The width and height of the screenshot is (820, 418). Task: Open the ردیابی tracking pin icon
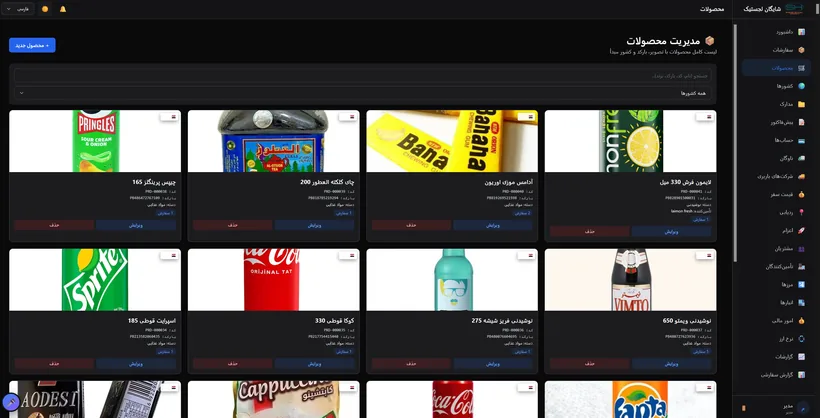[801, 212]
